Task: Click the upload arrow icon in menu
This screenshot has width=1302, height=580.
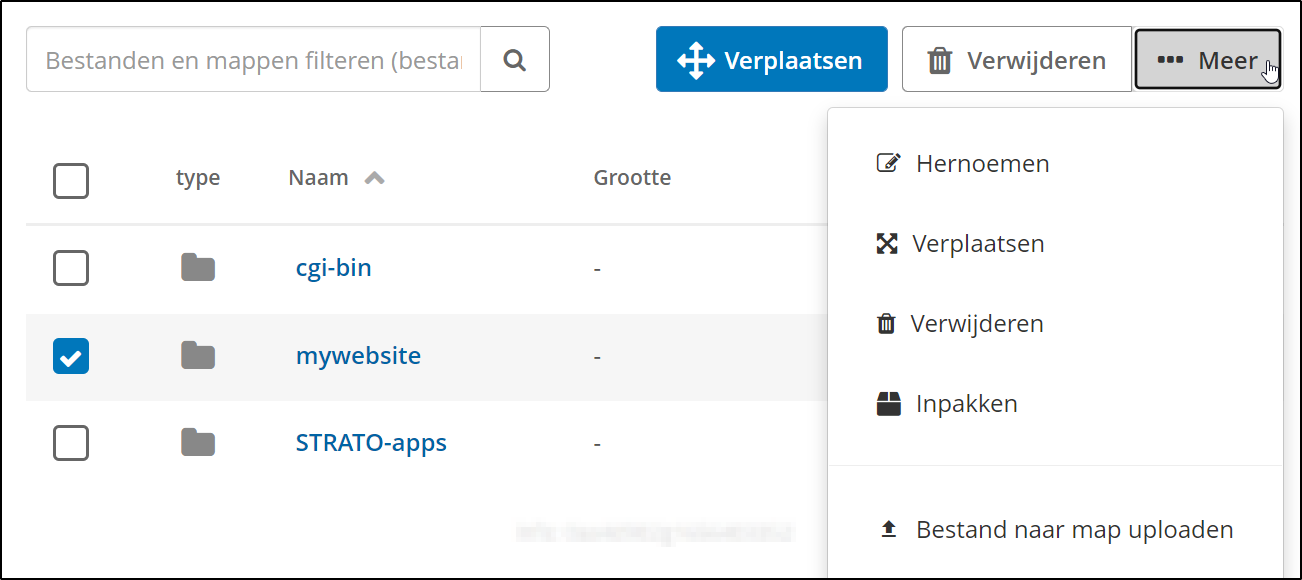Action: coord(888,530)
